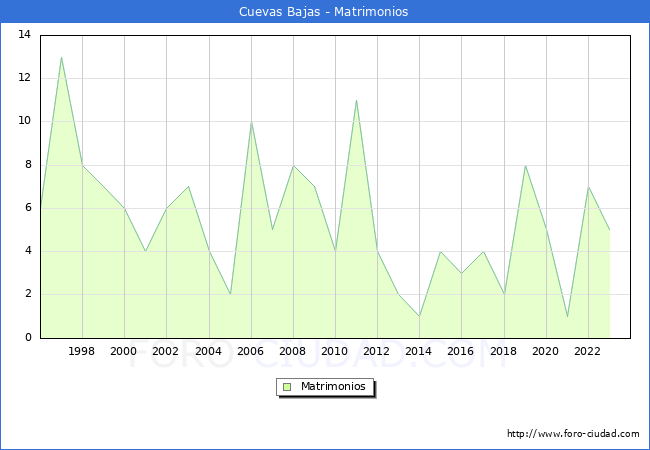Screen dimensions: 650x450
Task: Click the chart title 'Cuevas Bajas - Matrimonios'
Action: coord(323,12)
